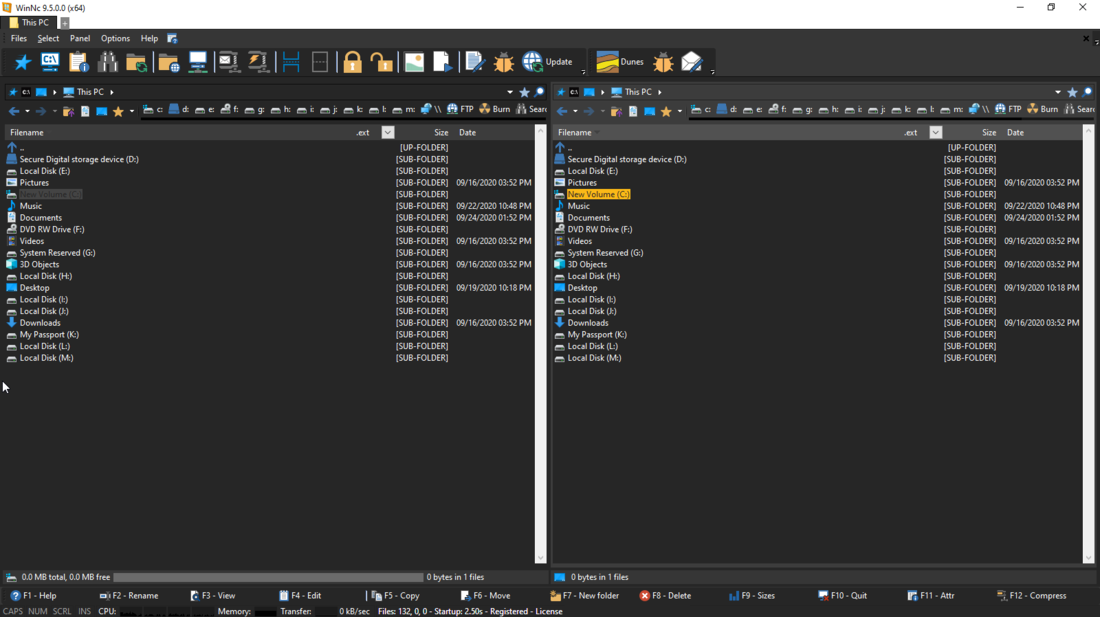The image size is (1100, 617).
Task: Click the file play slideshow icon
Action: pyautogui.click(x=443, y=62)
